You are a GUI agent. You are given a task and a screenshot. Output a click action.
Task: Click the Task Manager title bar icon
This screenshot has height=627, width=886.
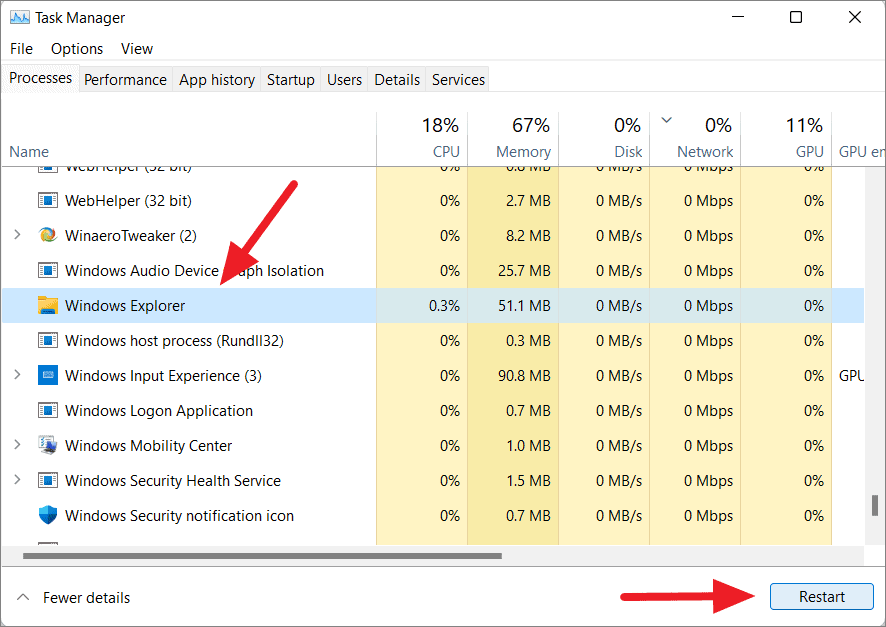(20, 18)
